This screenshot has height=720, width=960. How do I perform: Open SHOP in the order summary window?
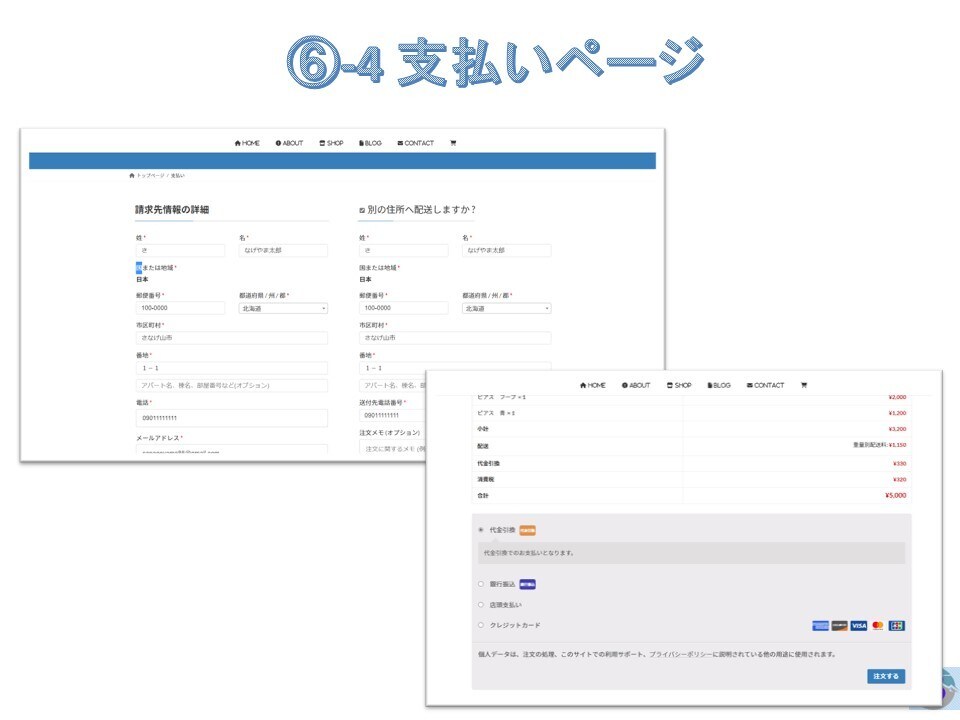point(679,386)
